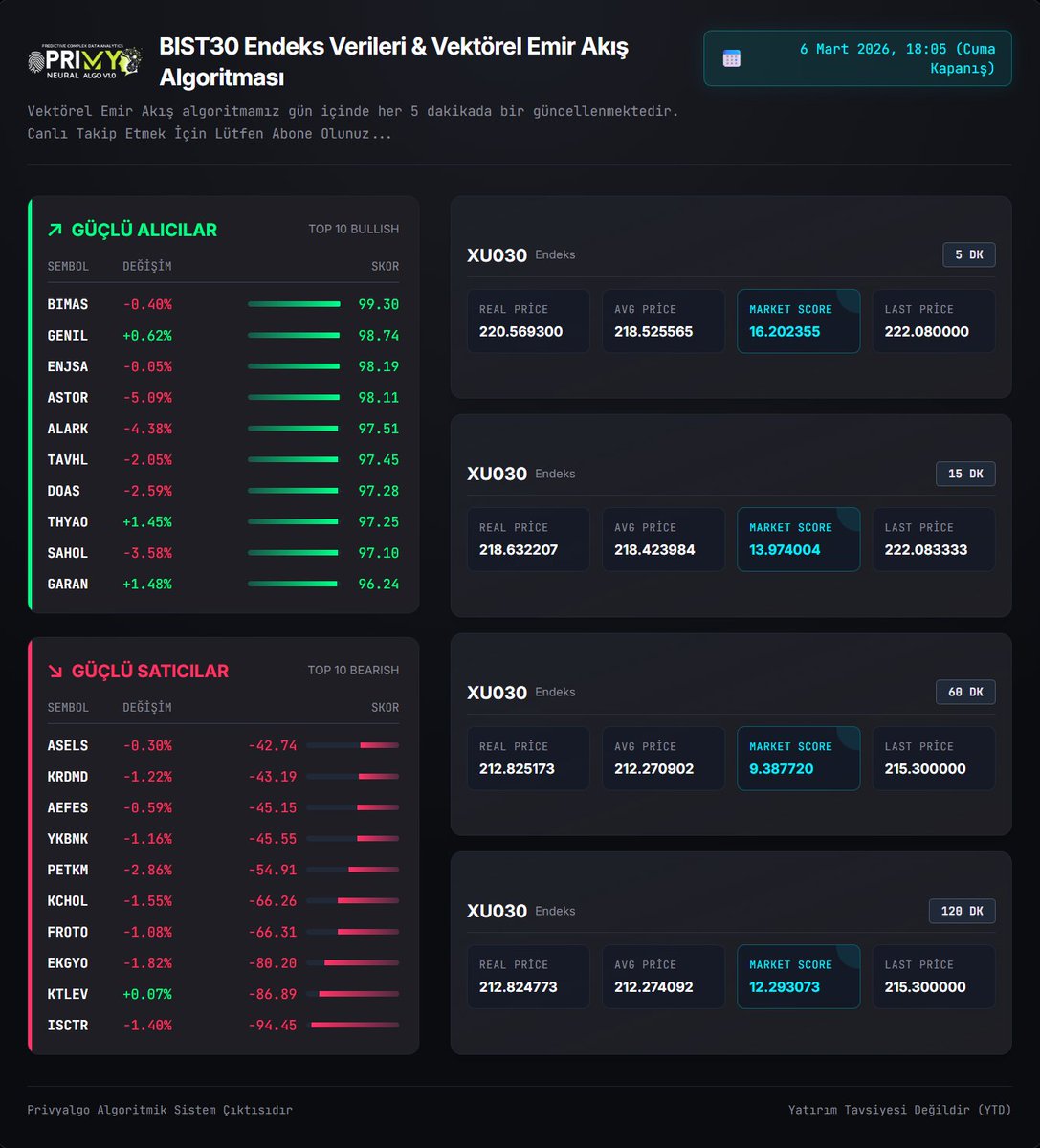This screenshot has width=1040, height=1148.
Task: Click the ISCTR symbol
Action: (68, 1025)
